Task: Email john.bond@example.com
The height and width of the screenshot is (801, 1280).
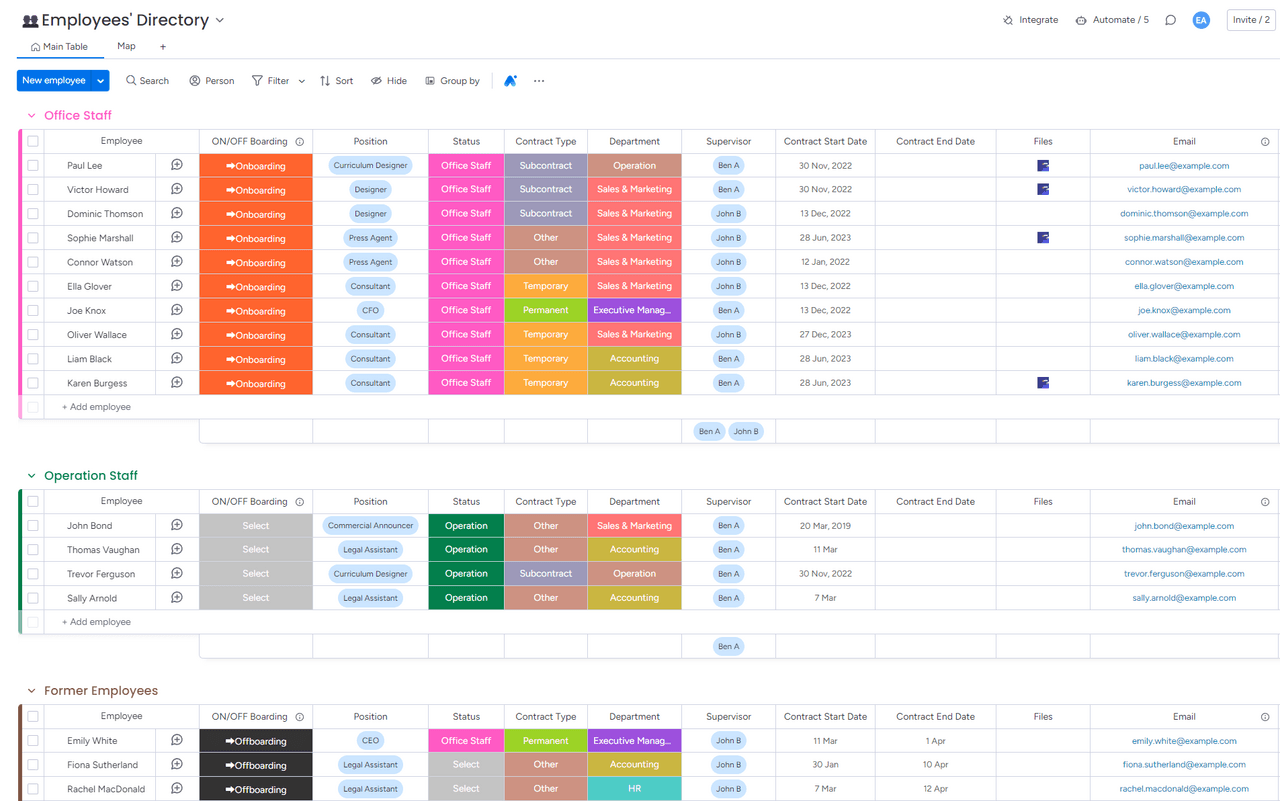Action: click(x=1184, y=526)
